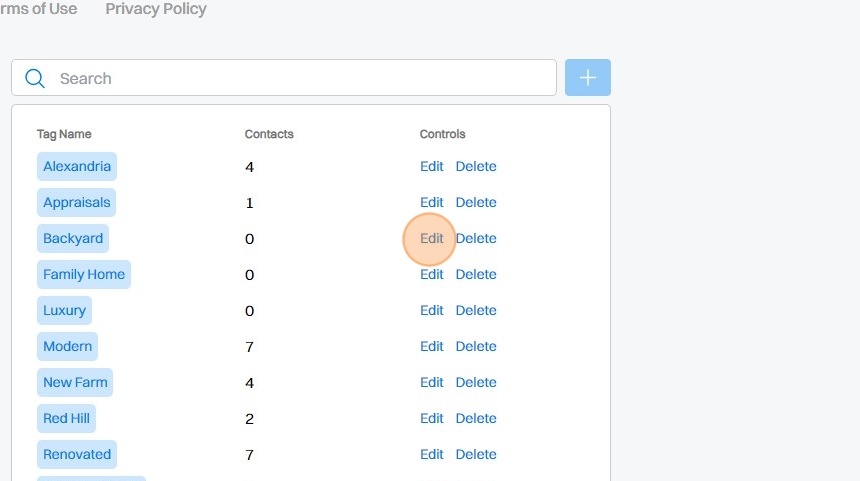Delete the Family Home tag
Screen dimensions: 860x481
pos(476,274)
